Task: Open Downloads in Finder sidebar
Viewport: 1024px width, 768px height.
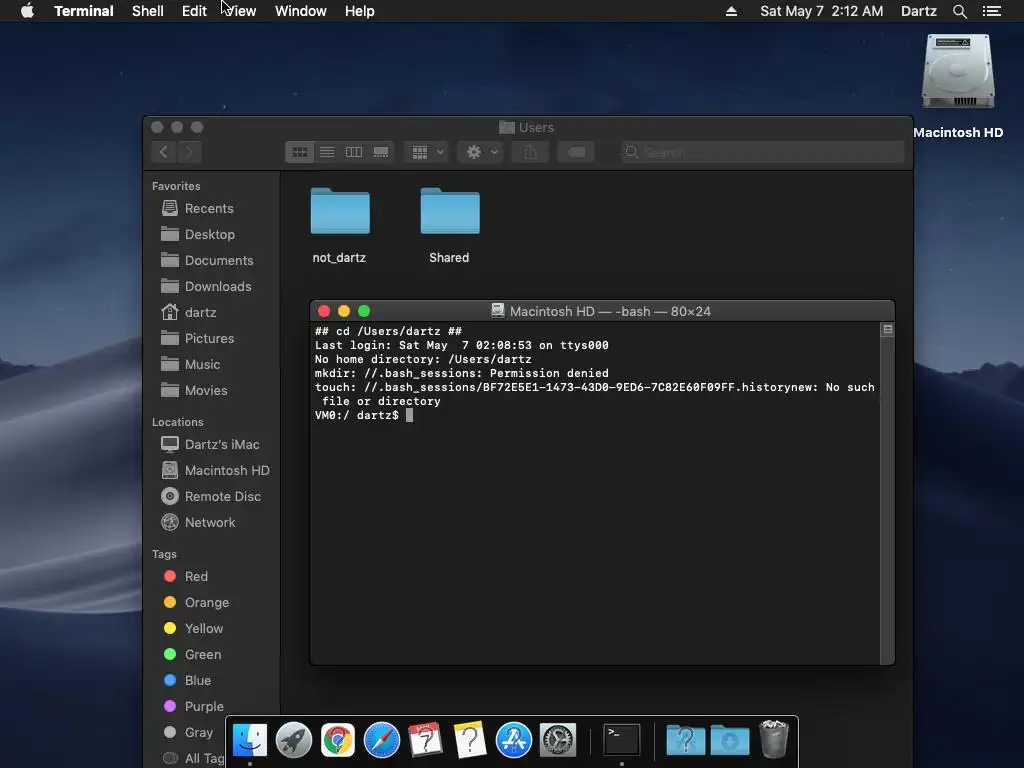Action: (x=217, y=287)
